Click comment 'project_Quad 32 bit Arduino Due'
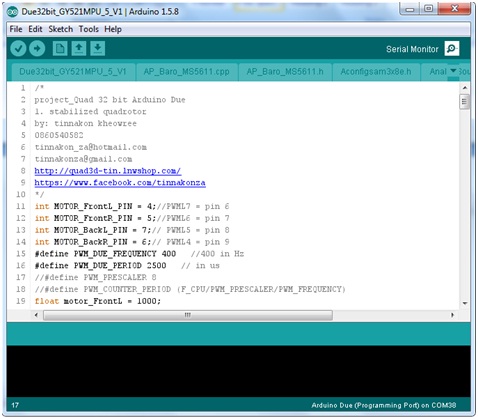 pos(110,100)
